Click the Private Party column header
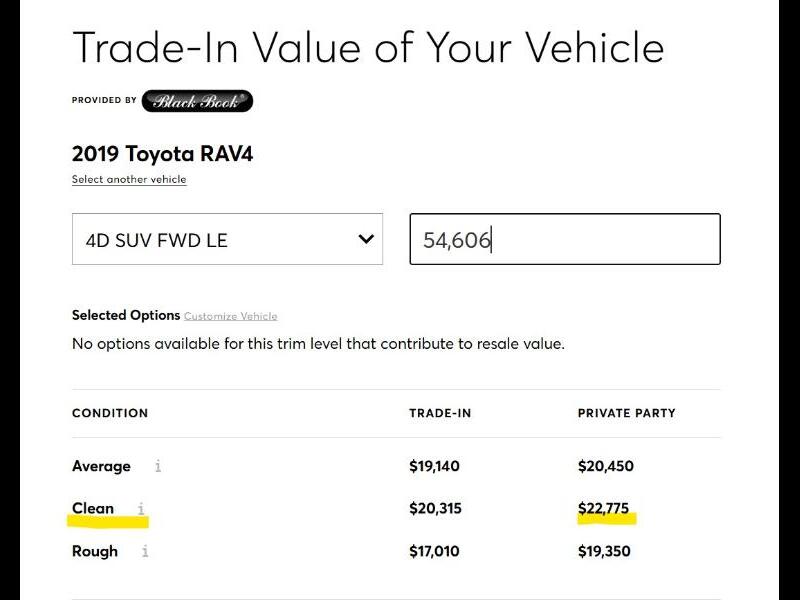 (626, 413)
